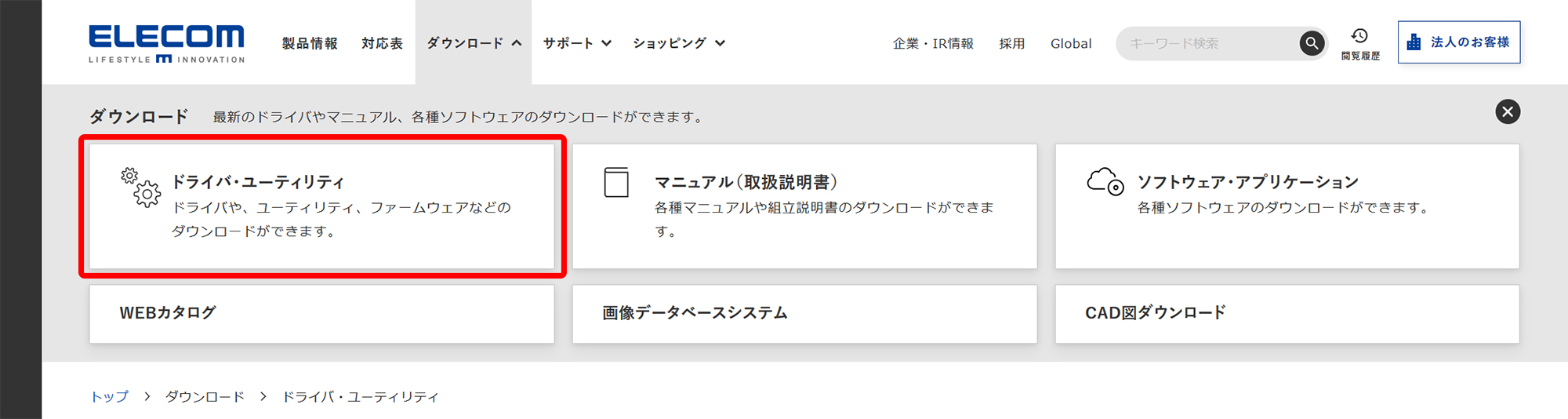Click the 採用 link

click(x=1011, y=43)
